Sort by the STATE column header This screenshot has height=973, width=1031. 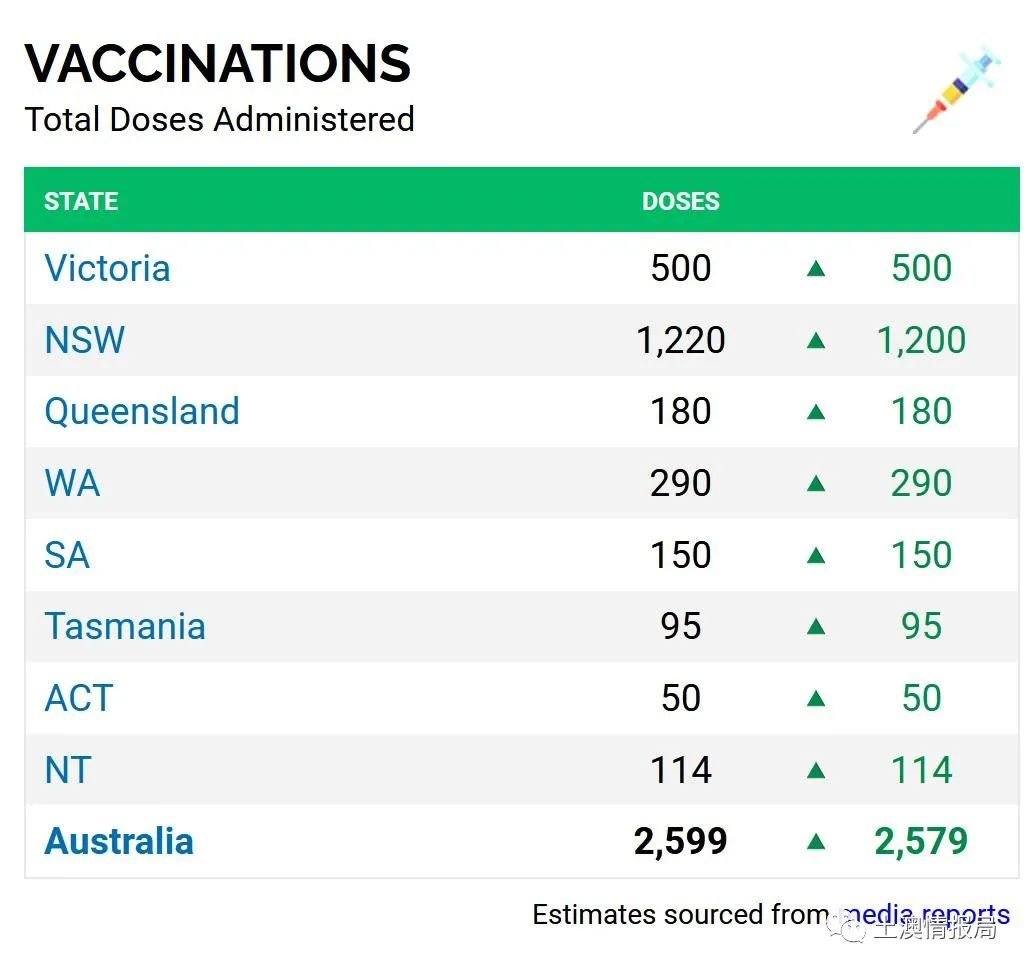tap(81, 201)
